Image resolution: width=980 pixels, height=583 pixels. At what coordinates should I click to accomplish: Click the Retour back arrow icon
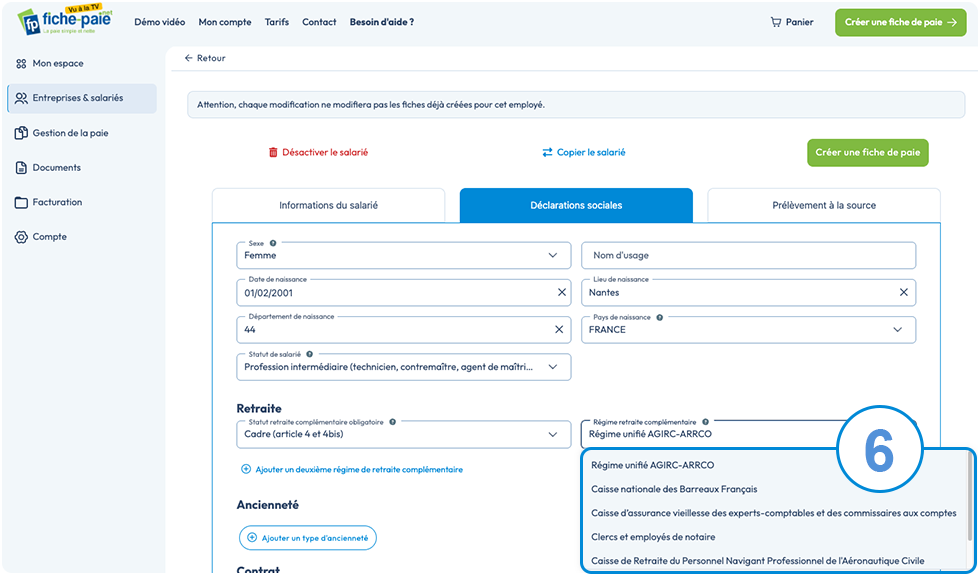[x=188, y=58]
